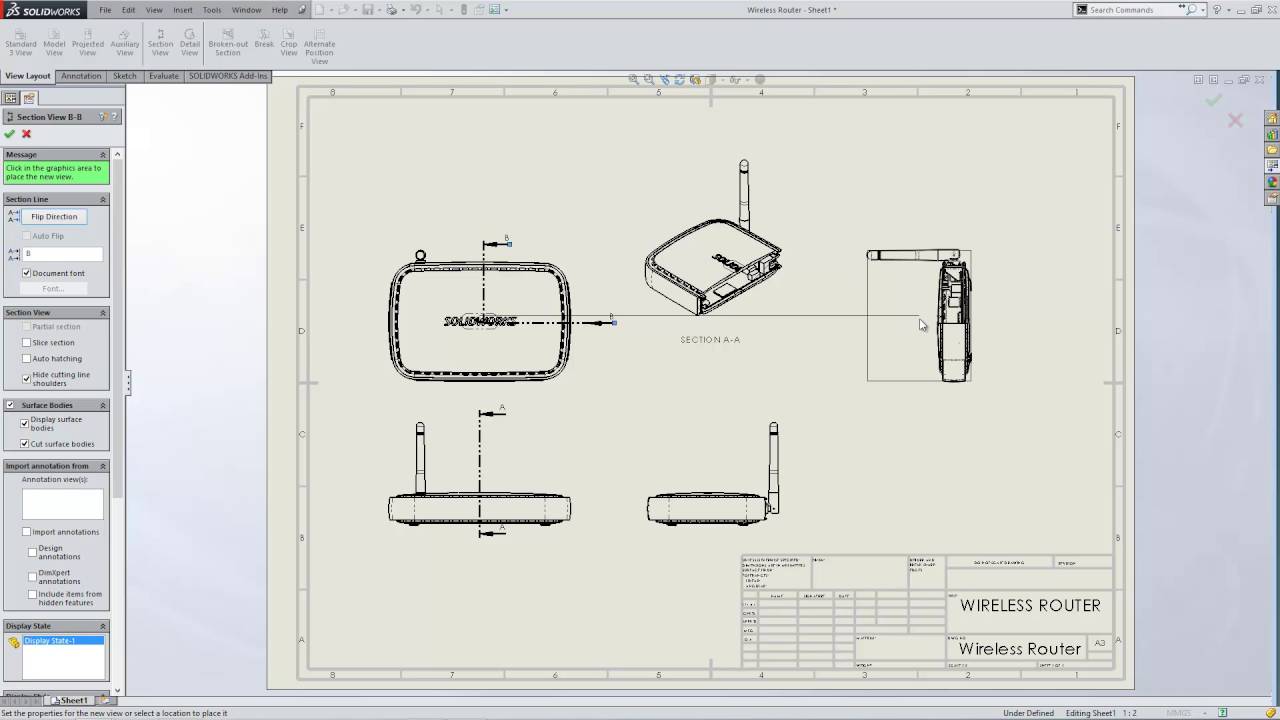Cancel section view with red X
The height and width of the screenshot is (720, 1280).
(x=26, y=134)
